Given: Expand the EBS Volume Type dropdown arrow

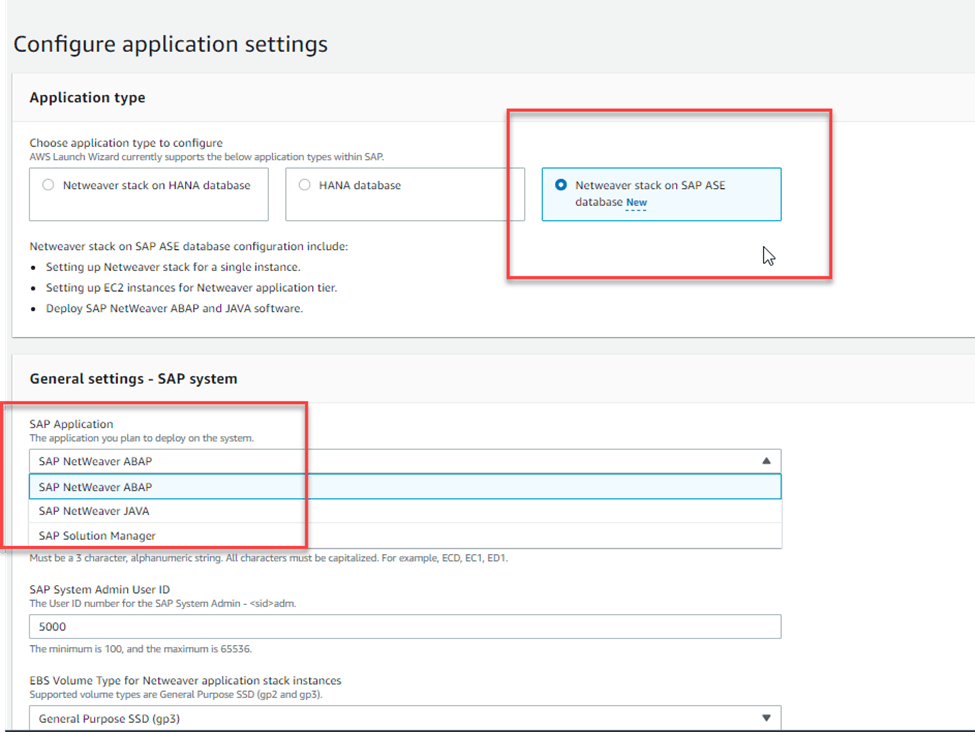Looking at the screenshot, I should 766,718.
